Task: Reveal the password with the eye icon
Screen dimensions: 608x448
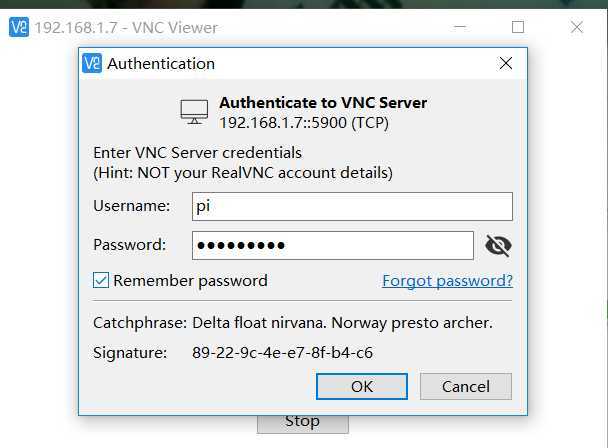Action: (497, 246)
